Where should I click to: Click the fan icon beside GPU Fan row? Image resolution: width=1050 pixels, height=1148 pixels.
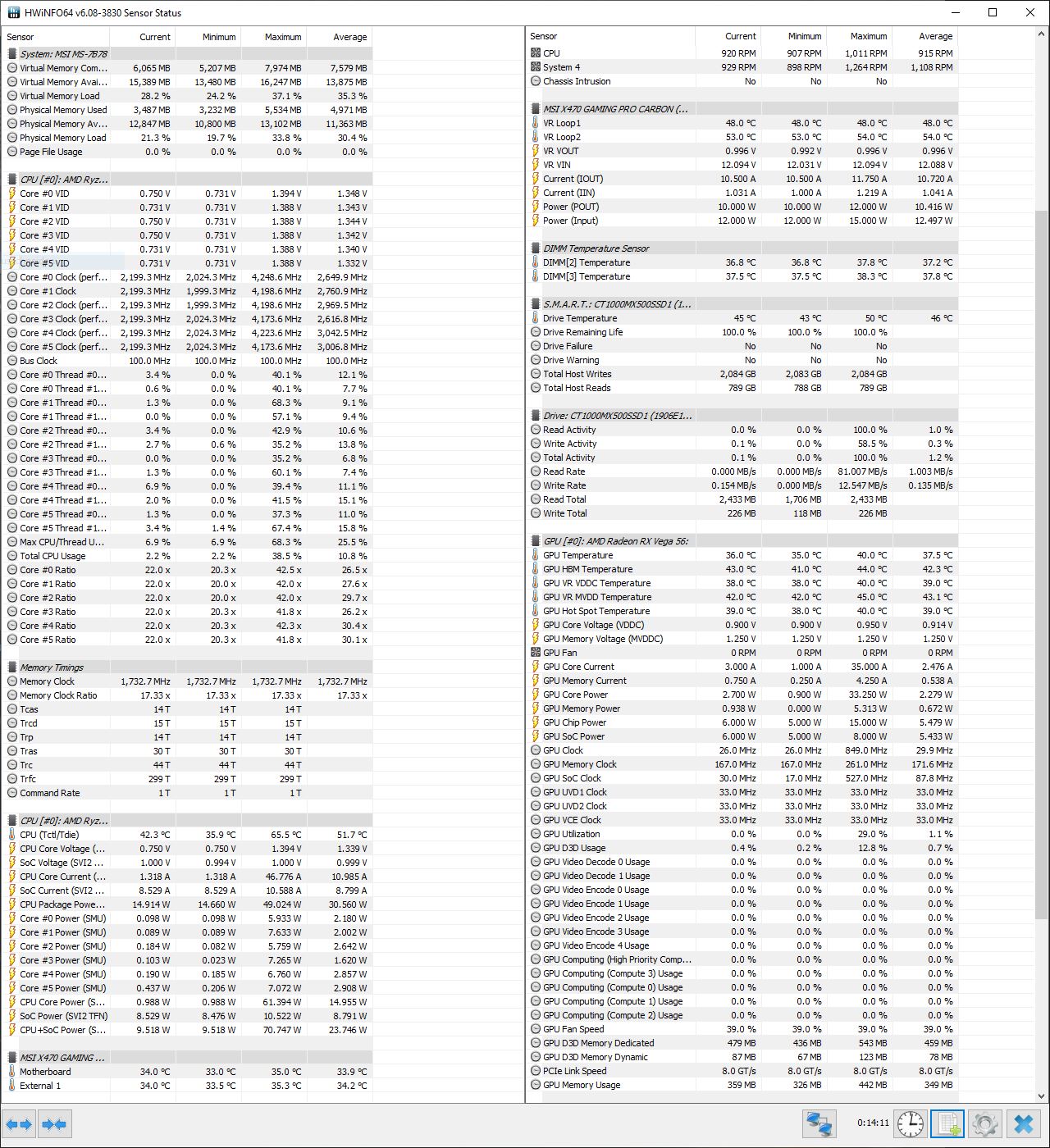coord(536,653)
